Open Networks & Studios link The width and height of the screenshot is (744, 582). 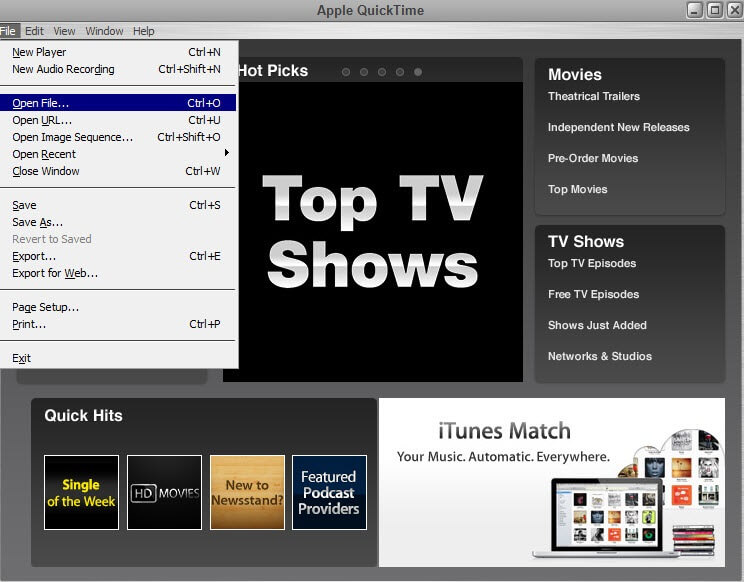point(600,356)
